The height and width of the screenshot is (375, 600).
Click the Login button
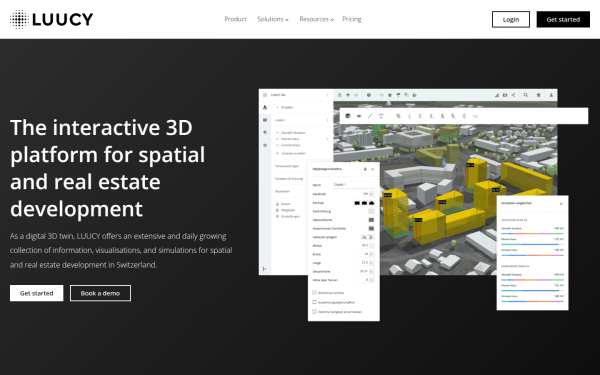(x=511, y=20)
